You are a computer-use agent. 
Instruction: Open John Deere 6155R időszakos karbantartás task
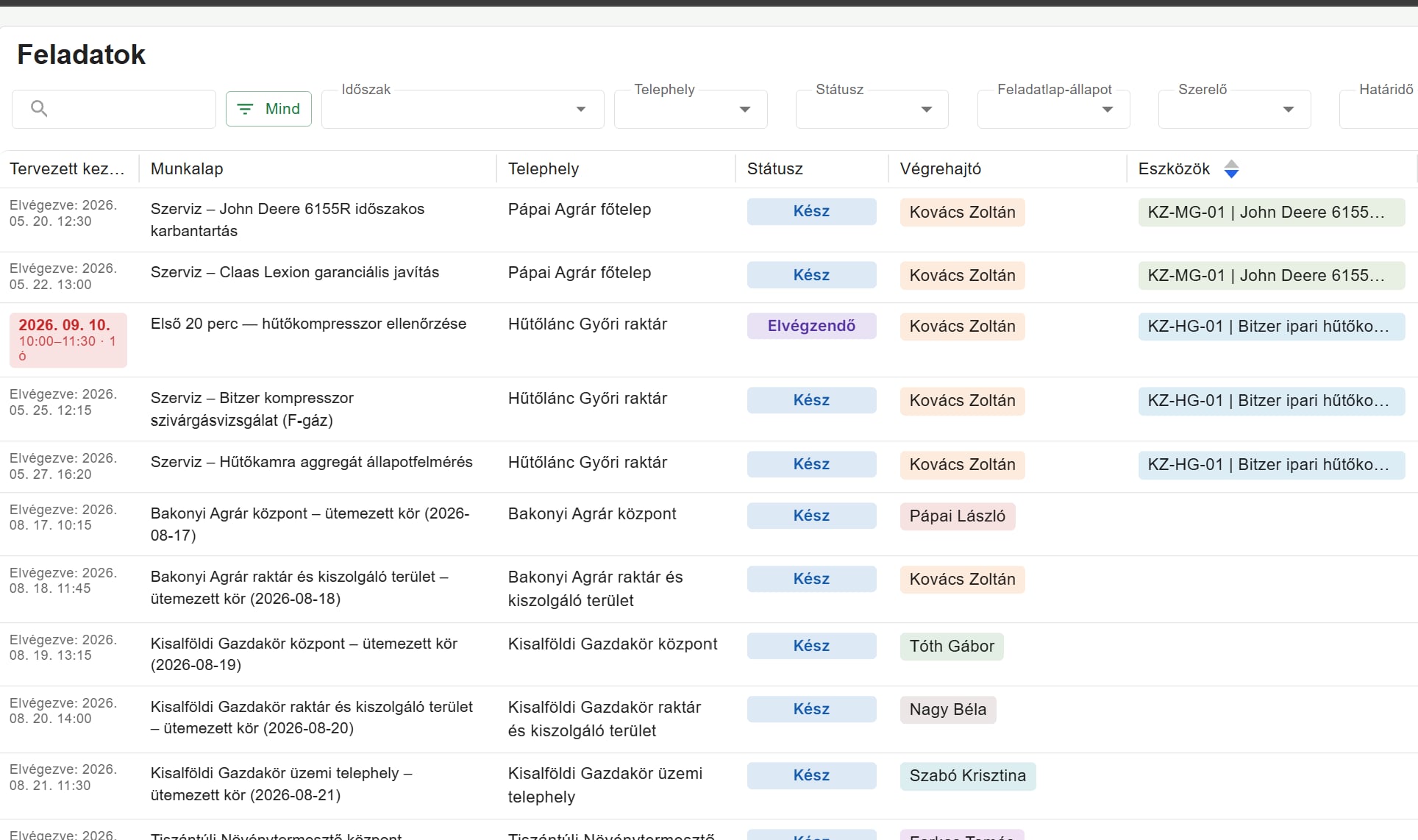point(288,220)
